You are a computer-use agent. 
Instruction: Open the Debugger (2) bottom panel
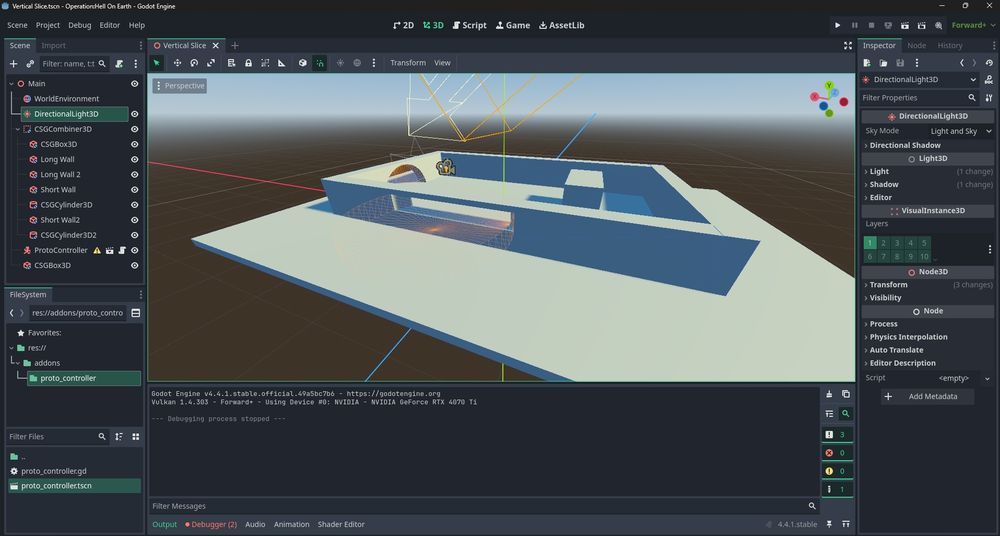[x=211, y=525]
